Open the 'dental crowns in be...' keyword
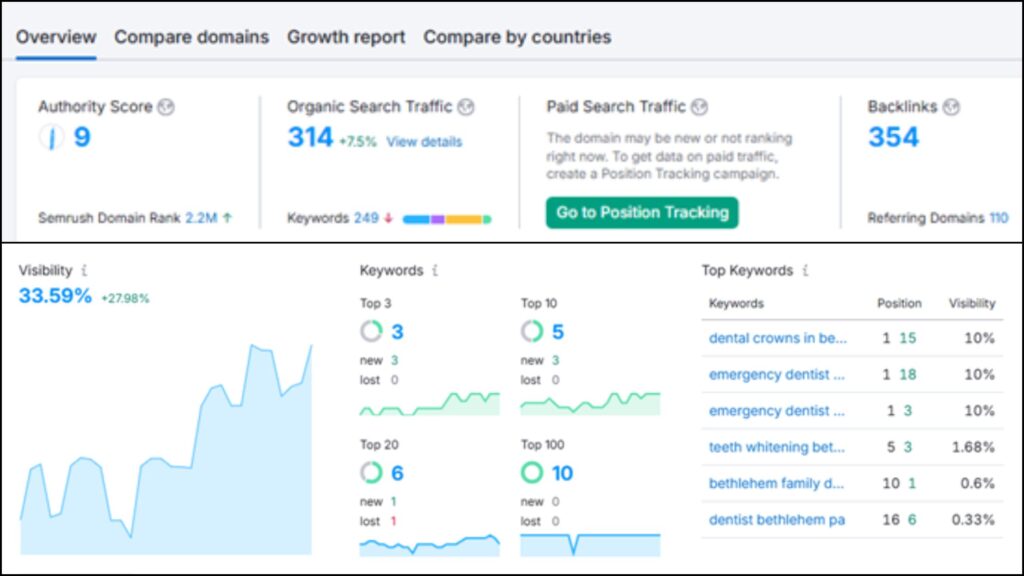This screenshot has width=1024, height=576. 777,338
